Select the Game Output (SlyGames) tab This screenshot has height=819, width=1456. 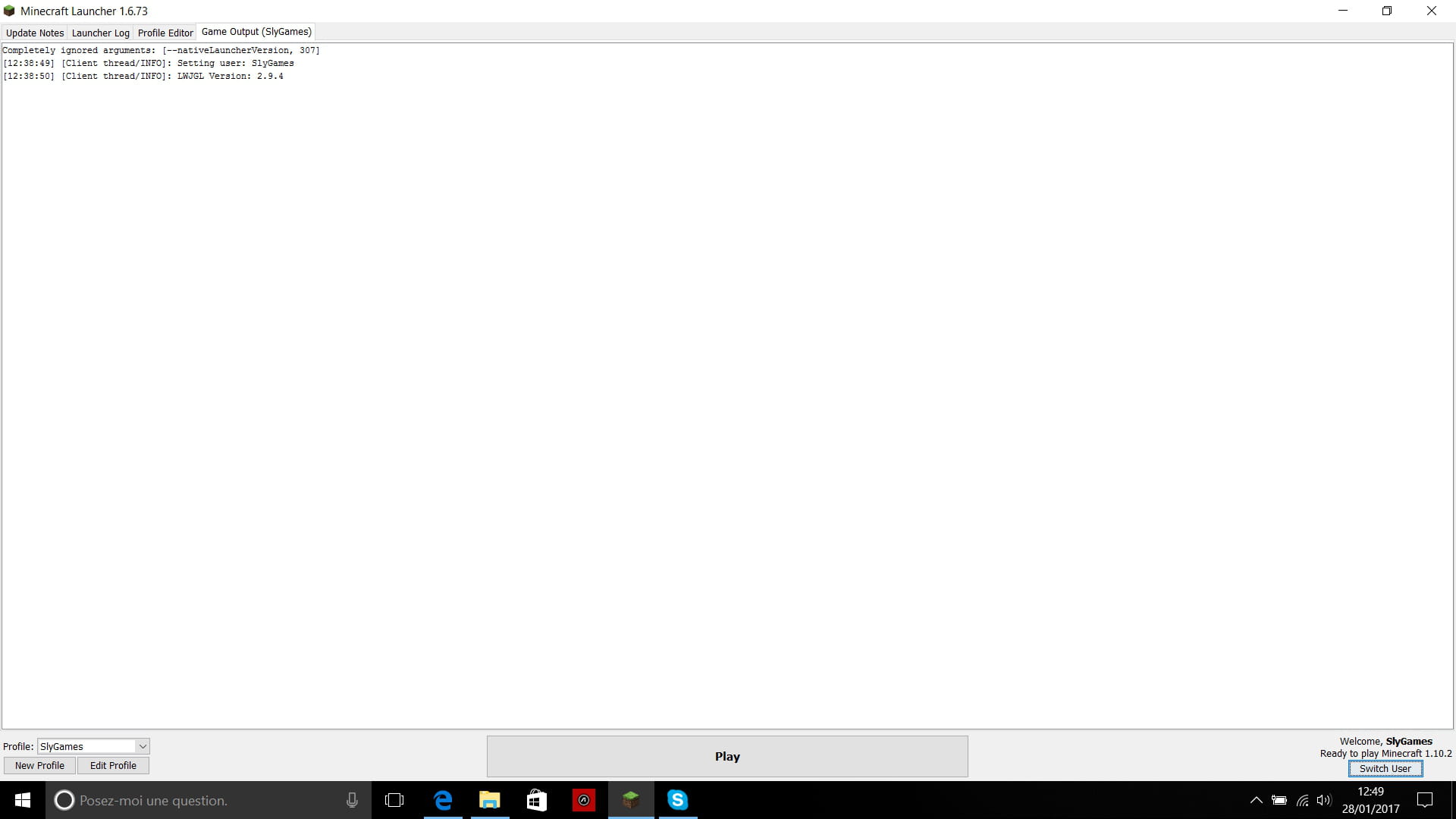256,32
